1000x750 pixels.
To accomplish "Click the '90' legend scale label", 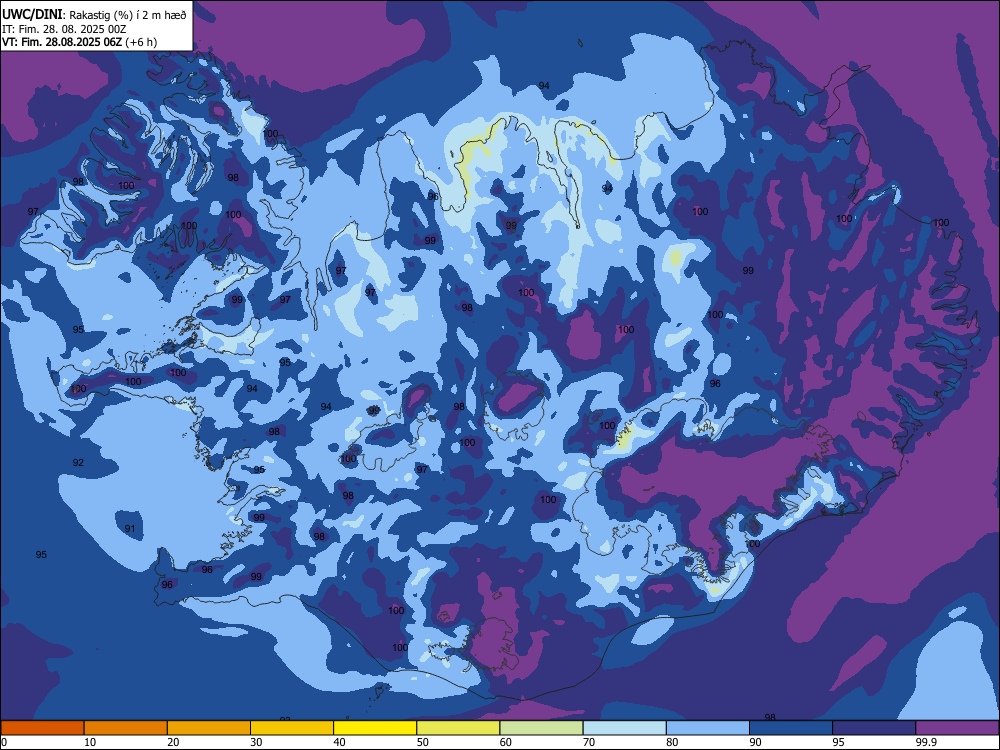I will 755,742.
